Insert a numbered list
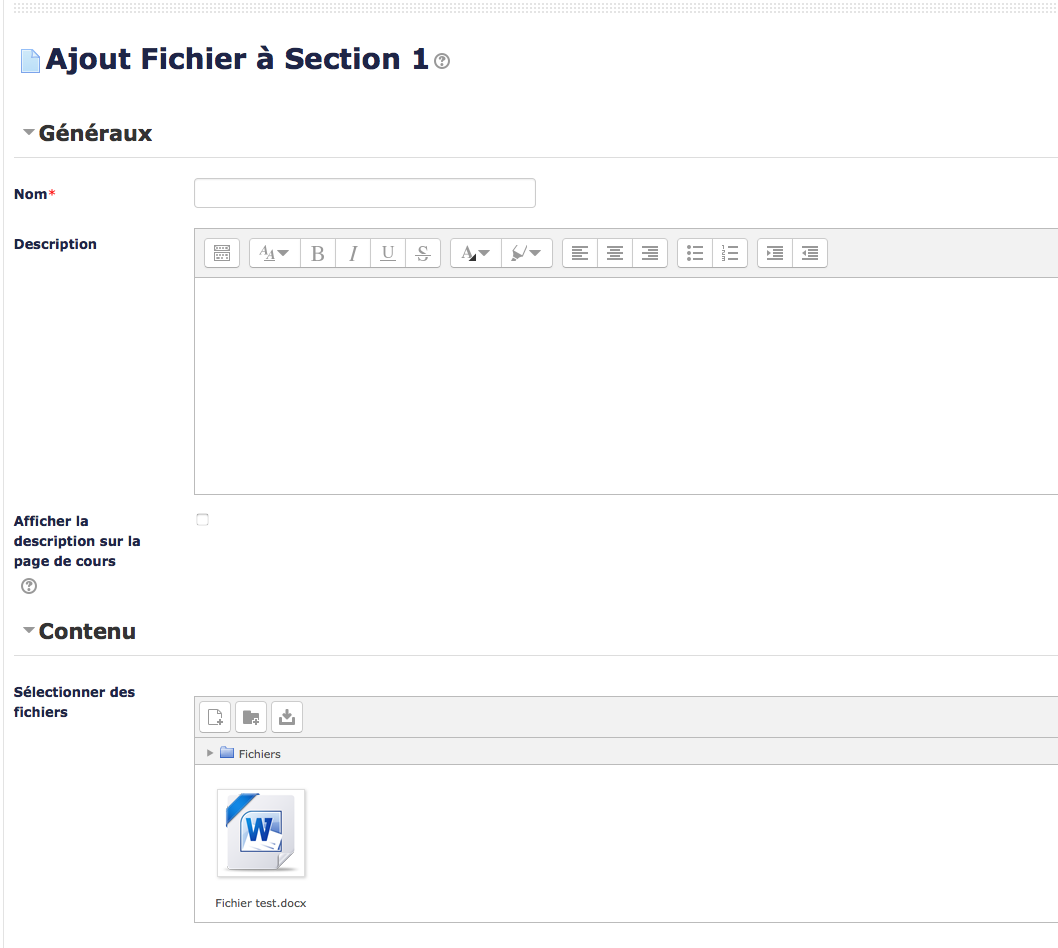Screen dimensions: 1058x948 click(x=730, y=253)
